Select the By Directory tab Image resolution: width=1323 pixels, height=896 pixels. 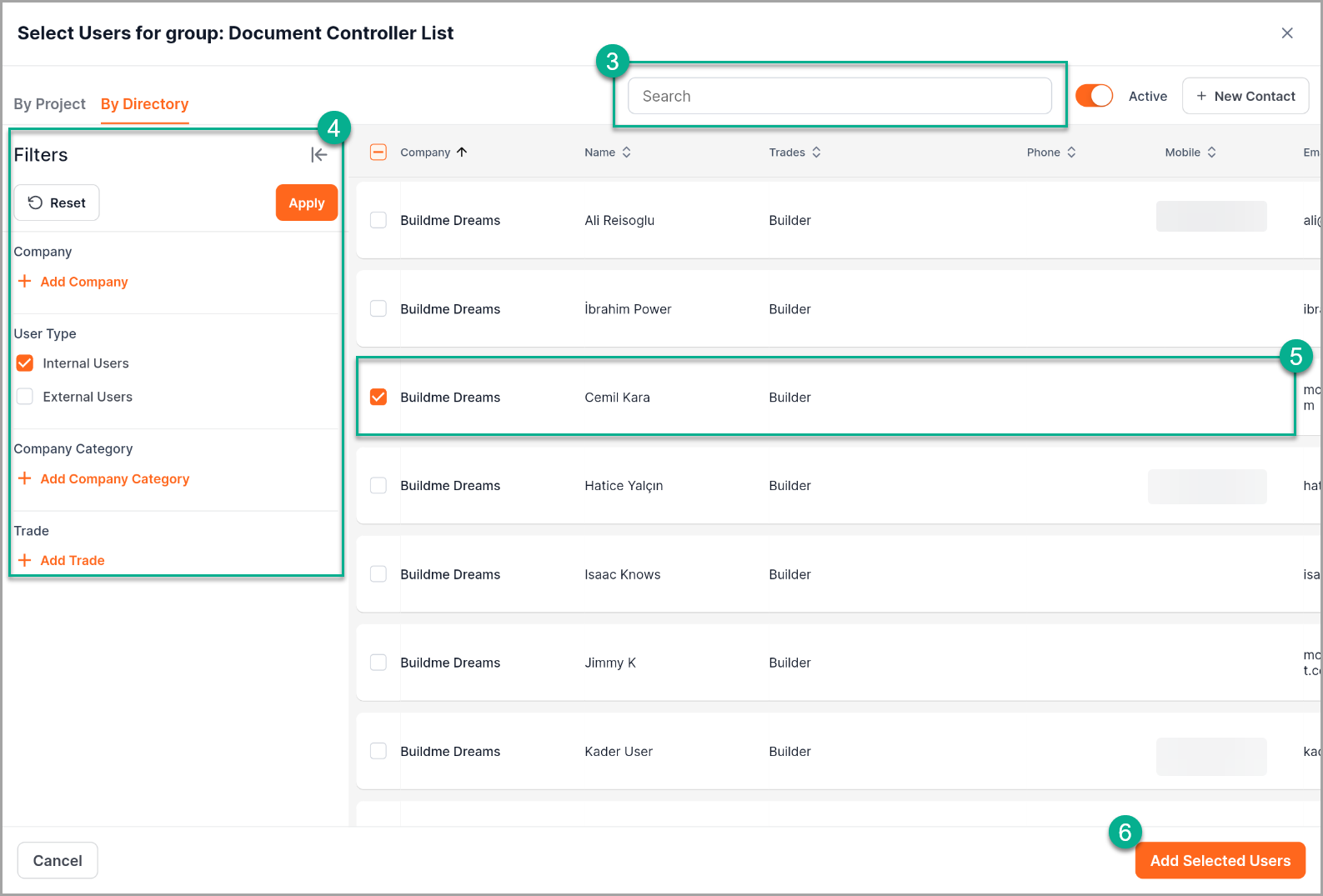point(144,104)
